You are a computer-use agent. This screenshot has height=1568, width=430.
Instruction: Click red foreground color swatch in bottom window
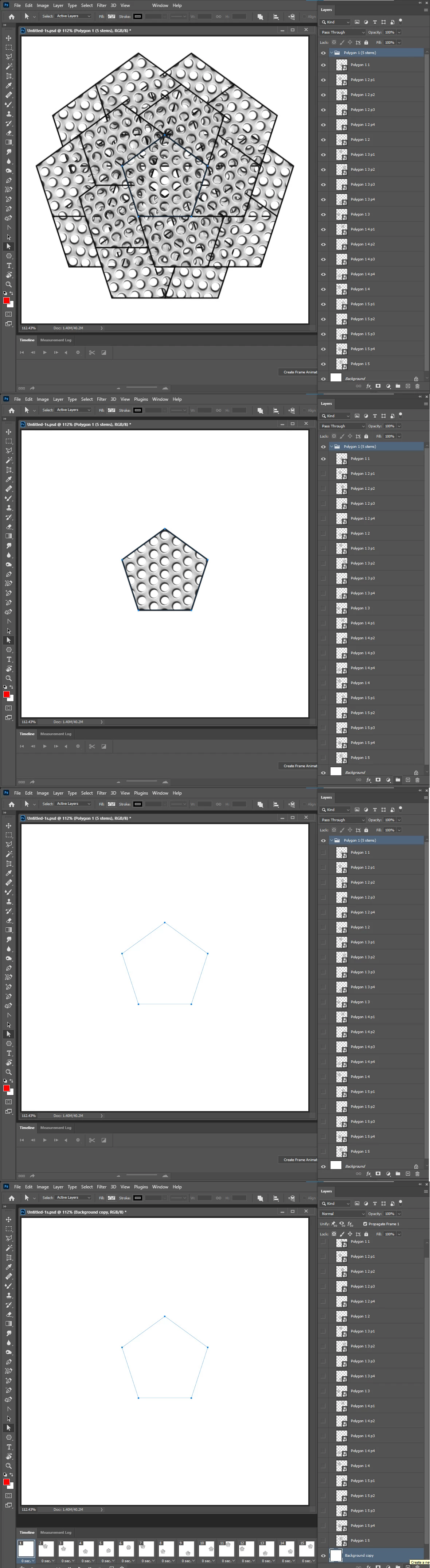click(7, 1482)
